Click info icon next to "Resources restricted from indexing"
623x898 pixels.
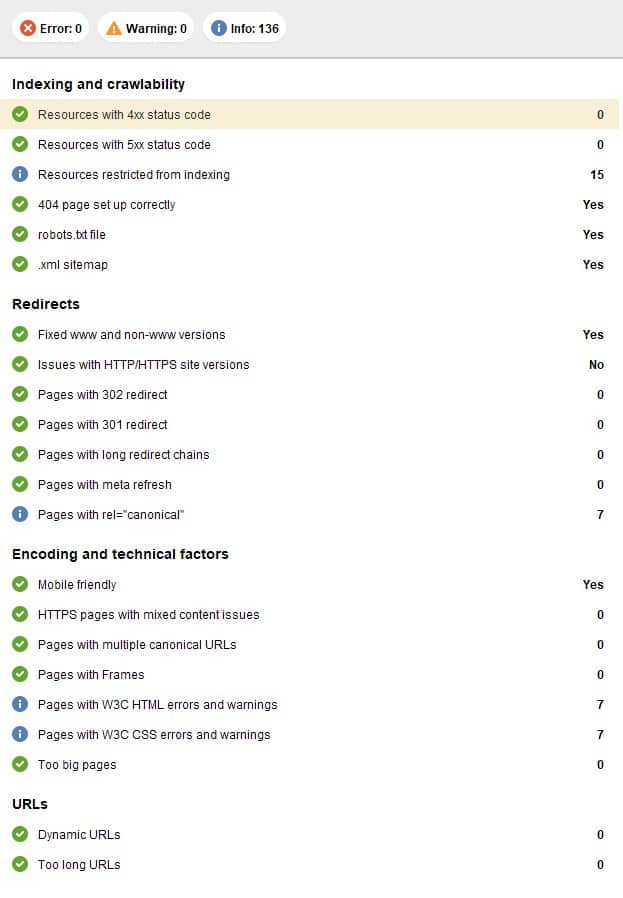click(19, 174)
